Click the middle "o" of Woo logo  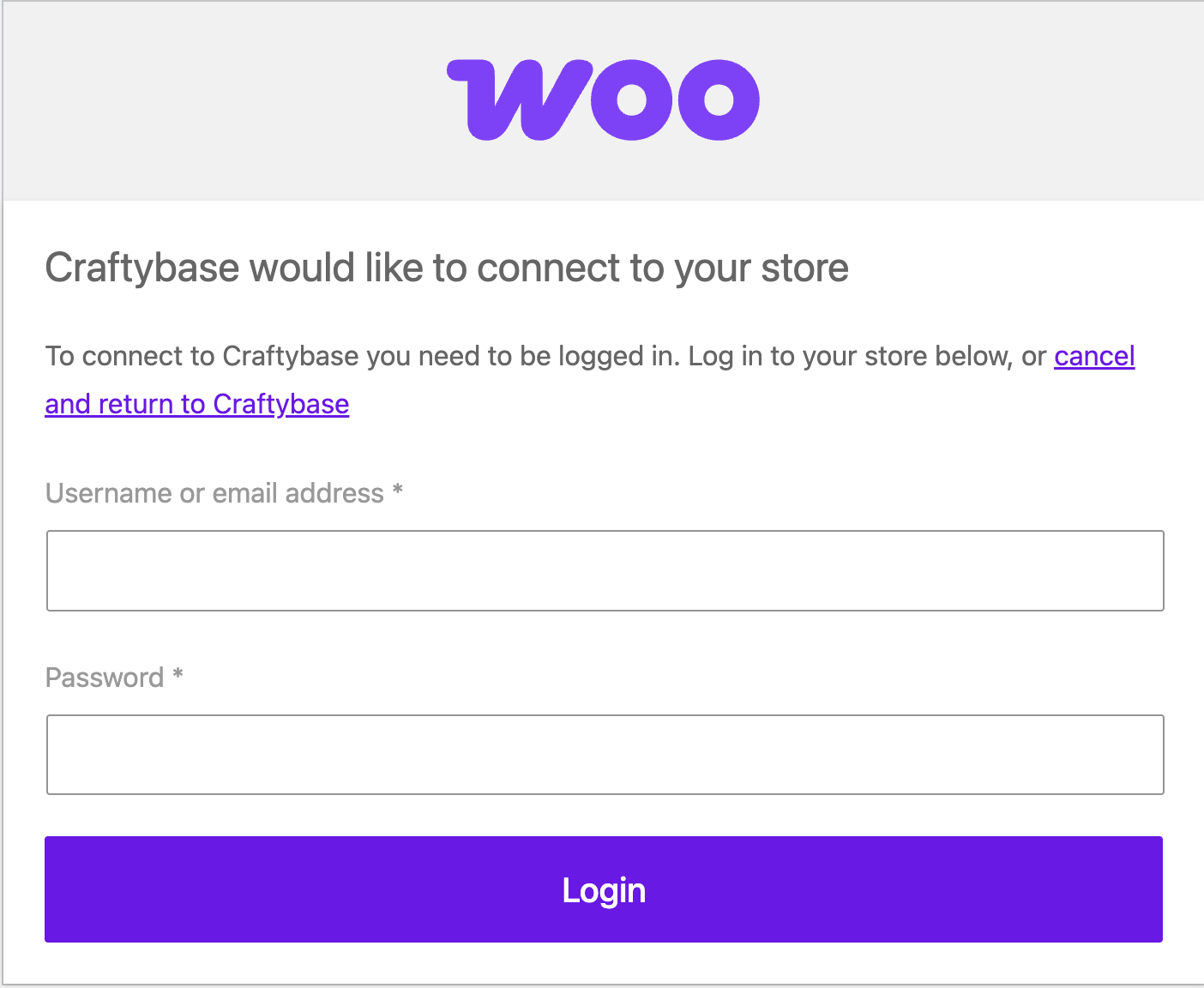coord(632,99)
